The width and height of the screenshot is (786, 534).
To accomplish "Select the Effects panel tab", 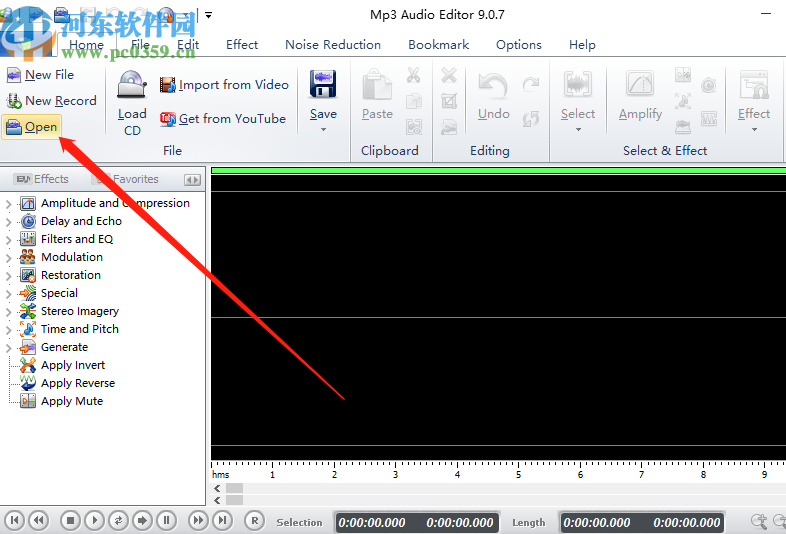I will (42, 179).
